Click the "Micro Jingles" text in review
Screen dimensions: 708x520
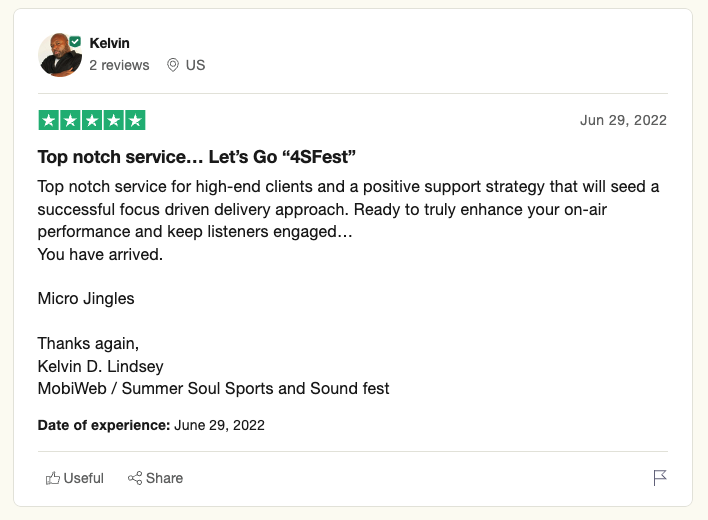click(x=86, y=299)
